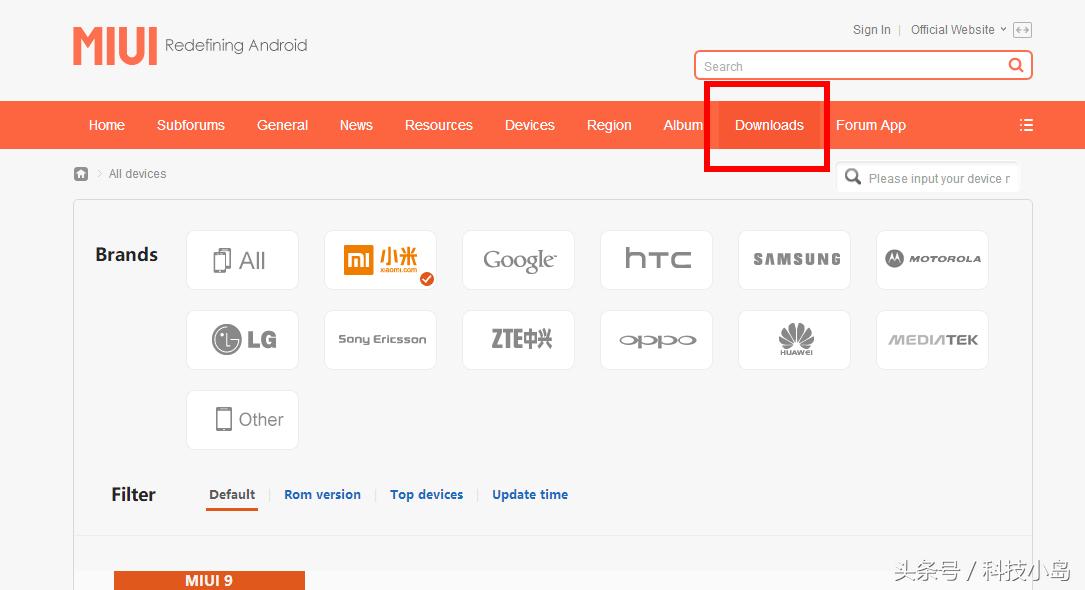Select the ZTE brand tile
The width and height of the screenshot is (1085, 590).
518,340
